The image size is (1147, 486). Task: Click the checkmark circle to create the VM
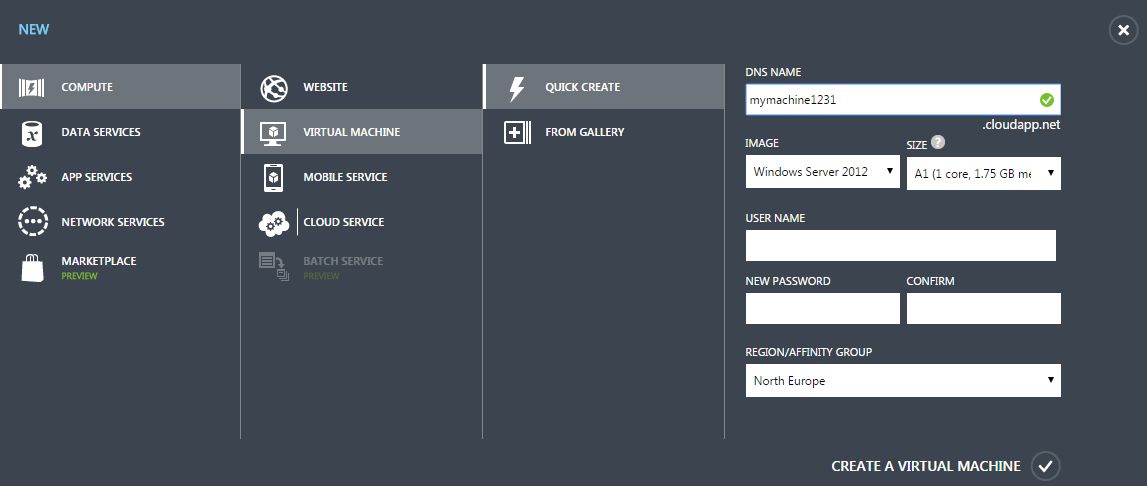[1045, 466]
